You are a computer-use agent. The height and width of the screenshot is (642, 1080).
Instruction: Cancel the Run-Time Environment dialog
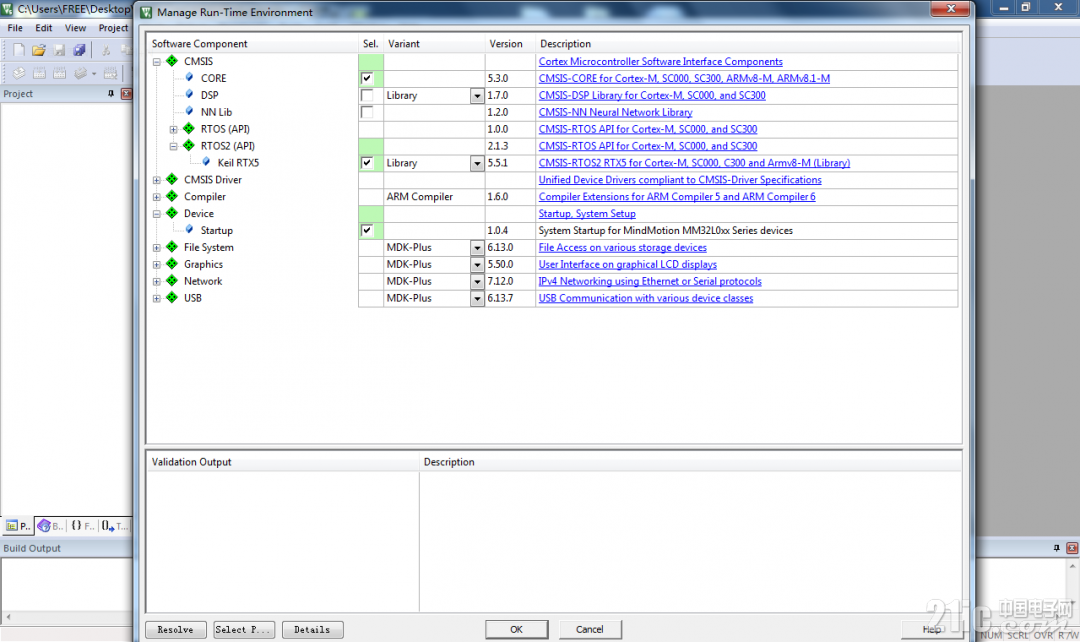point(590,630)
